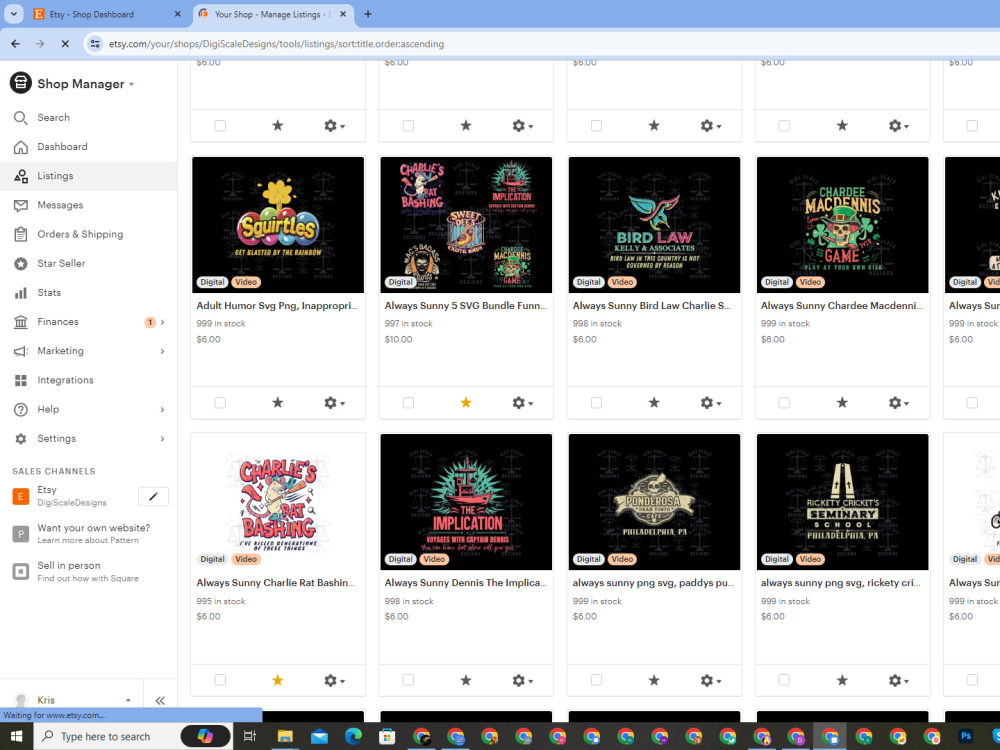Open File Explorer from taskbar
1000x750 pixels.
click(284, 737)
